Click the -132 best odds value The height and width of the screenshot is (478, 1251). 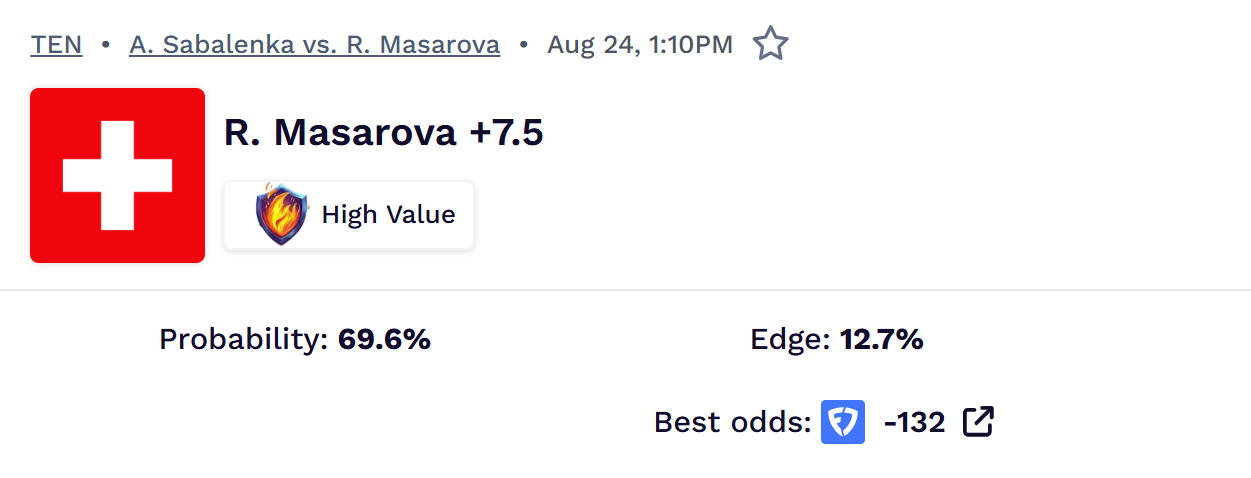tap(915, 422)
